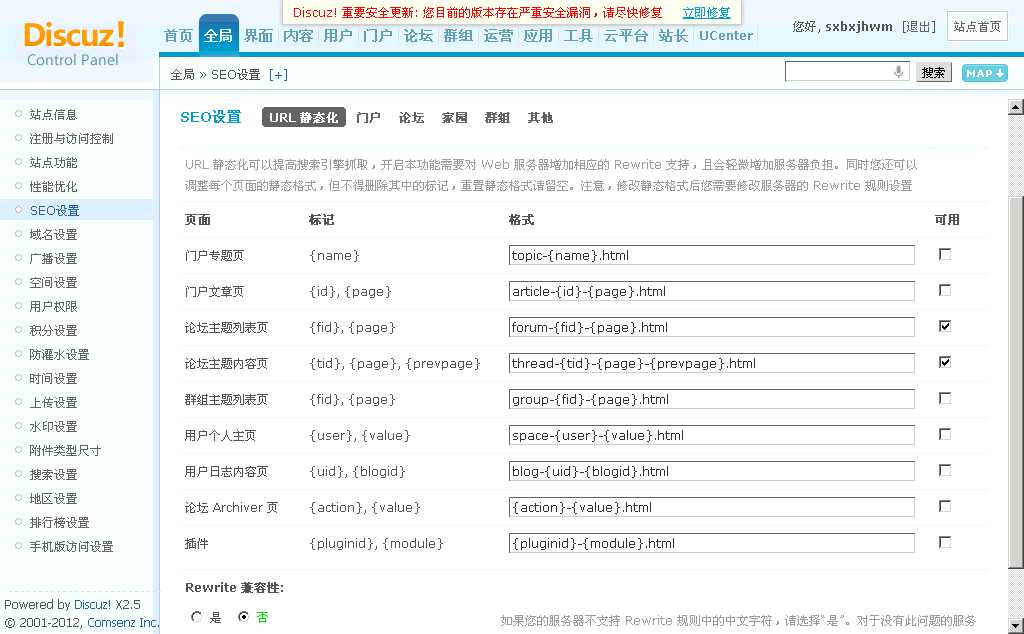Image resolution: width=1024 pixels, height=634 pixels.
Task: Click the Discuz! Control Panel logo
Action: [x=75, y=43]
